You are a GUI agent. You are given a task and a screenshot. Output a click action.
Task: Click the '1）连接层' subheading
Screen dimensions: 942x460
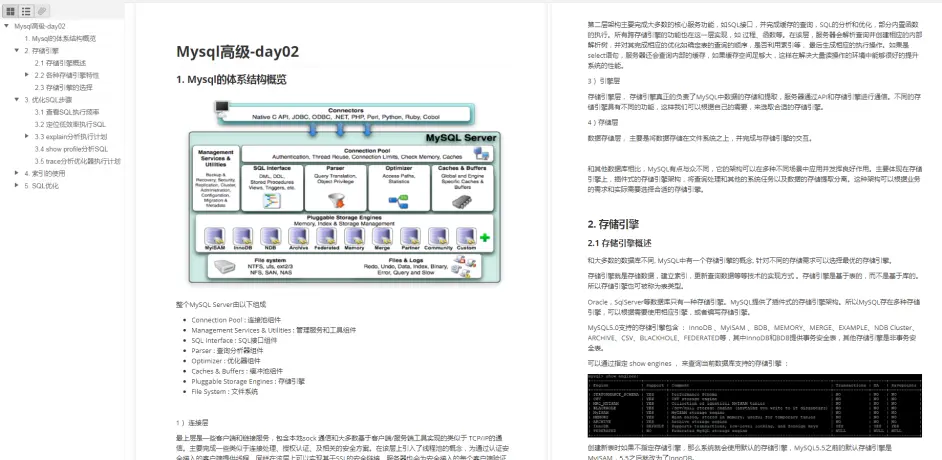pyautogui.click(x=192, y=422)
